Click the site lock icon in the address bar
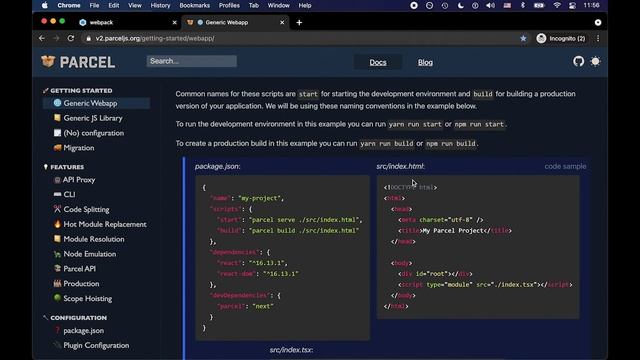Viewport: 640px width, 360px height. [x=89, y=38]
